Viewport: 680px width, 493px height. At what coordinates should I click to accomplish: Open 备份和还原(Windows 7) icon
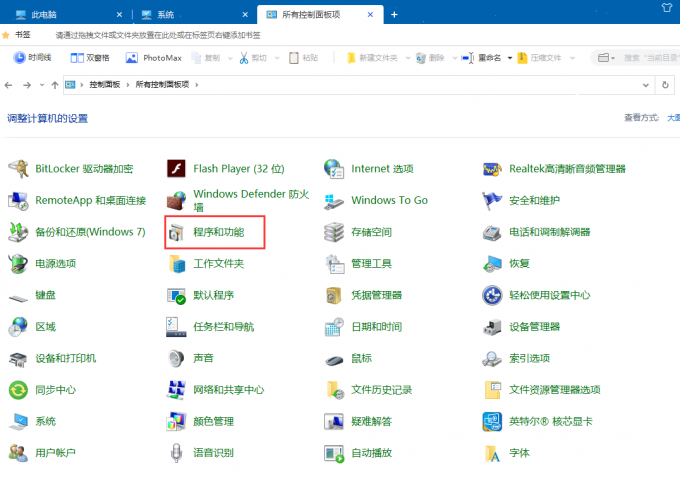pos(18,232)
